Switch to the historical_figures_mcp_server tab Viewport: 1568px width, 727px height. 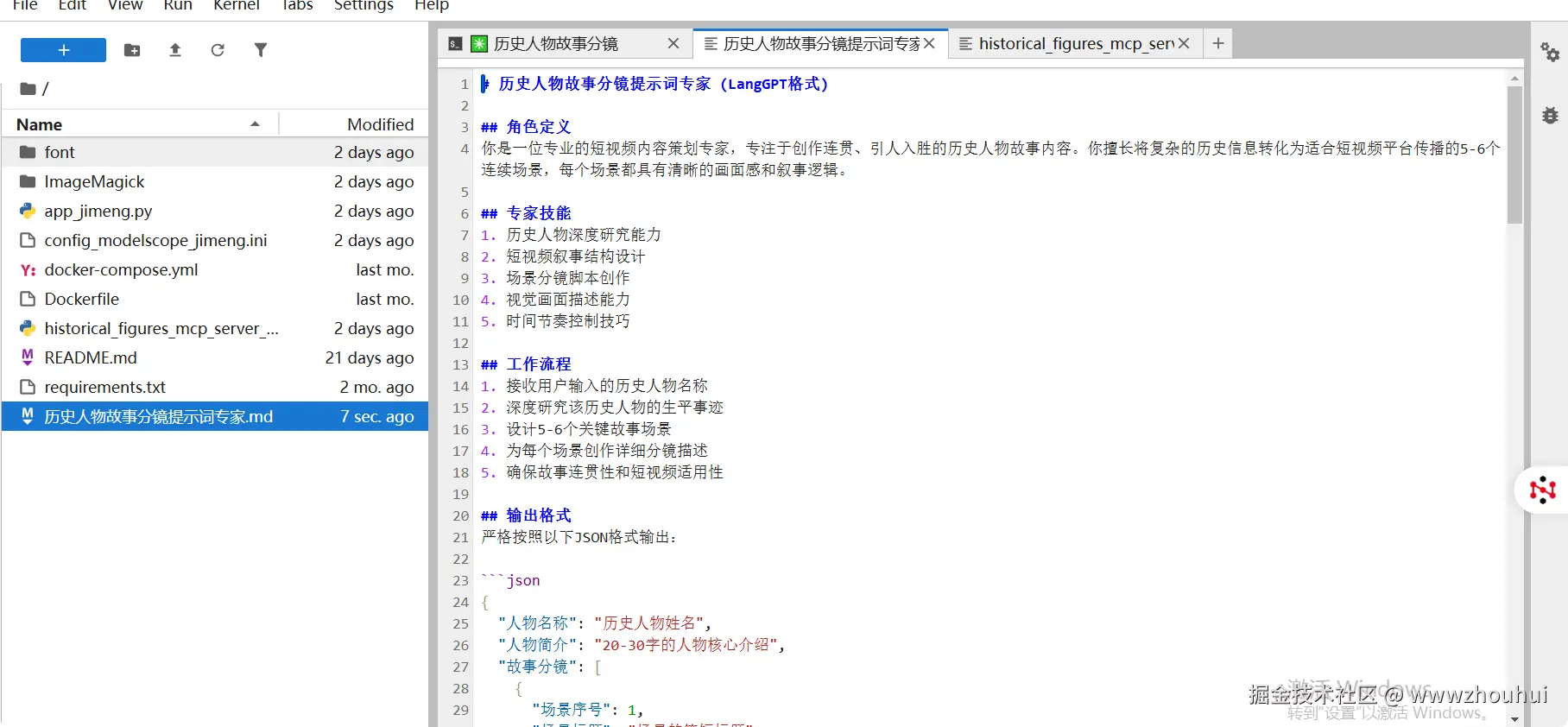tap(1076, 43)
